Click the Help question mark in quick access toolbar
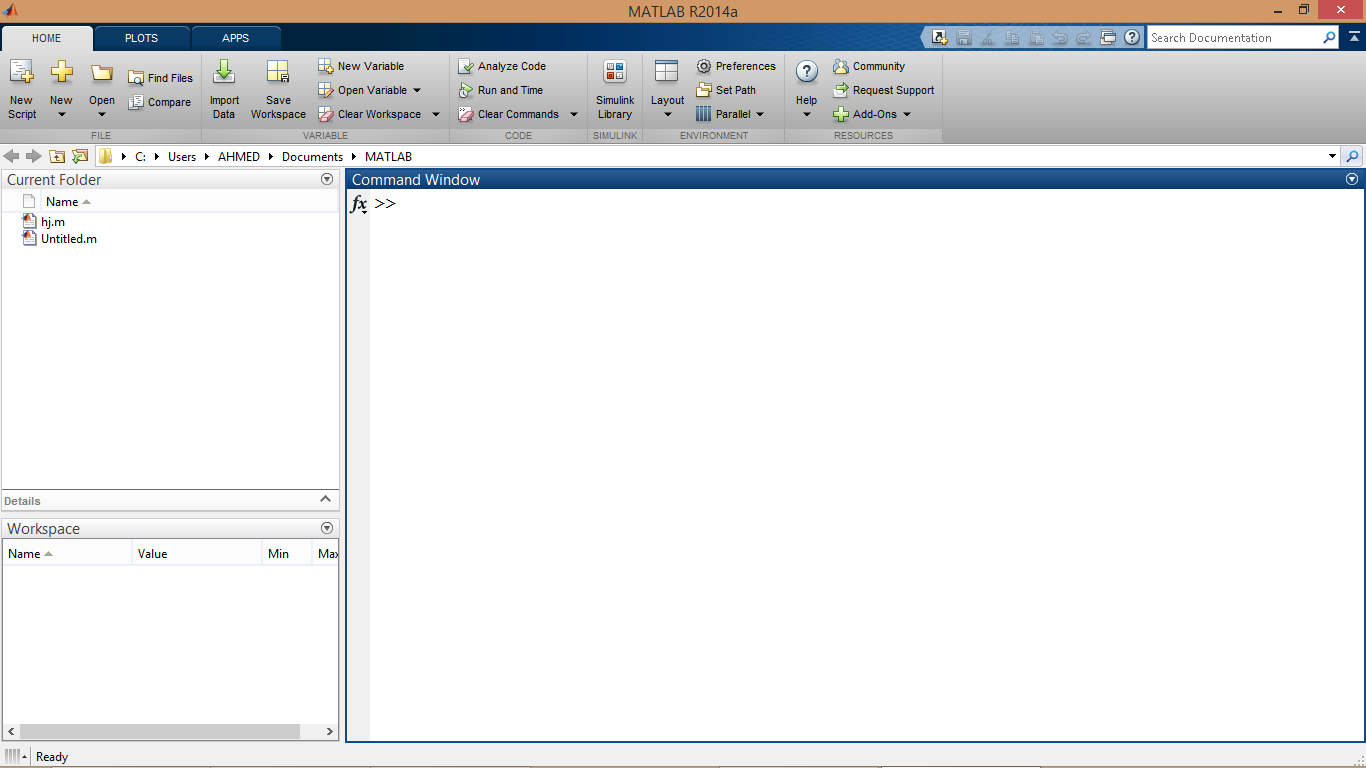The width and height of the screenshot is (1366, 768). point(1132,38)
